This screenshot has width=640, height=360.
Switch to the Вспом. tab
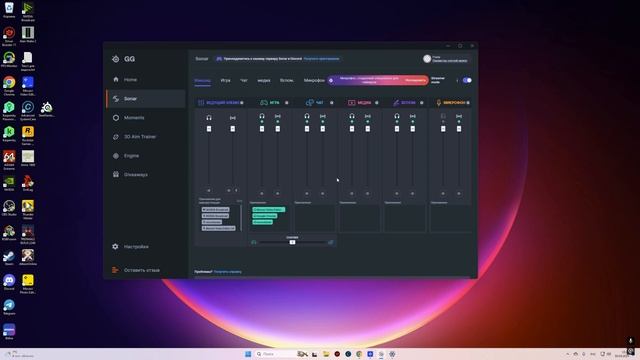point(287,80)
